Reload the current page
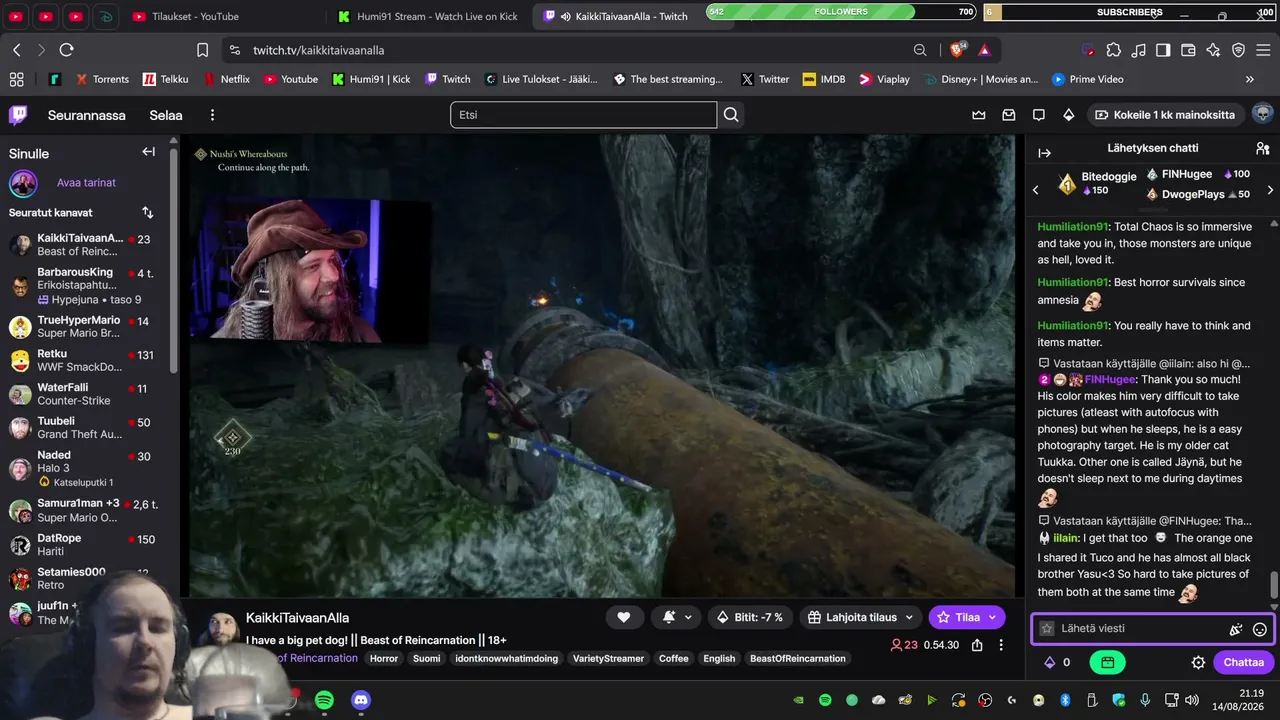 coord(67,50)
